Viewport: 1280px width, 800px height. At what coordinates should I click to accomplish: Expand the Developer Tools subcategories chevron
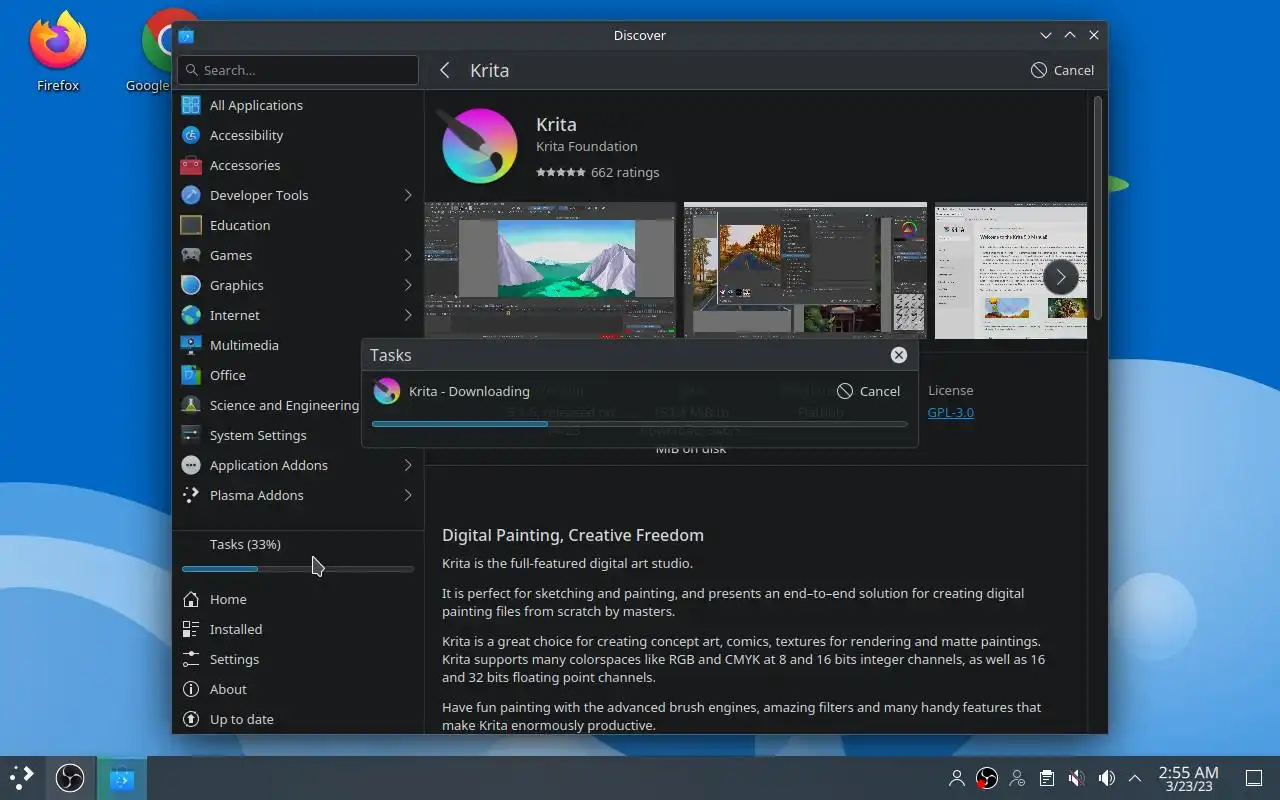408,195
